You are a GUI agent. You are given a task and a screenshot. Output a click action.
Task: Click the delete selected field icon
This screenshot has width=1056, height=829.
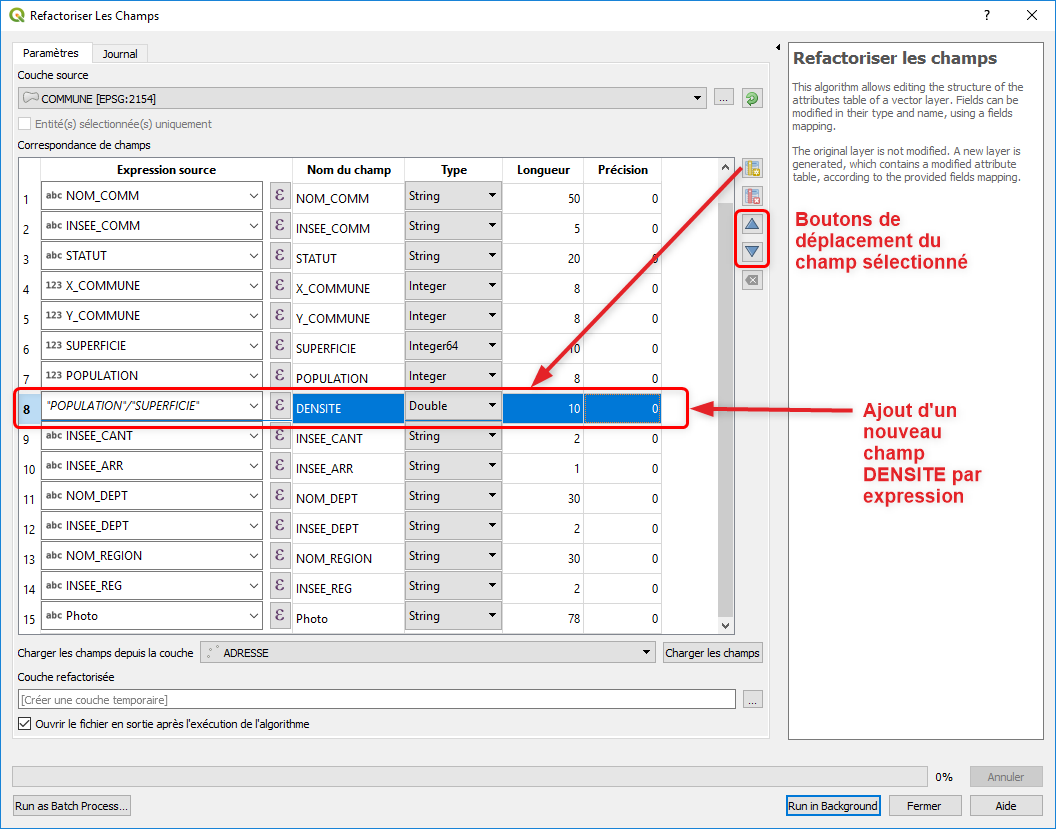coord(752,196)
